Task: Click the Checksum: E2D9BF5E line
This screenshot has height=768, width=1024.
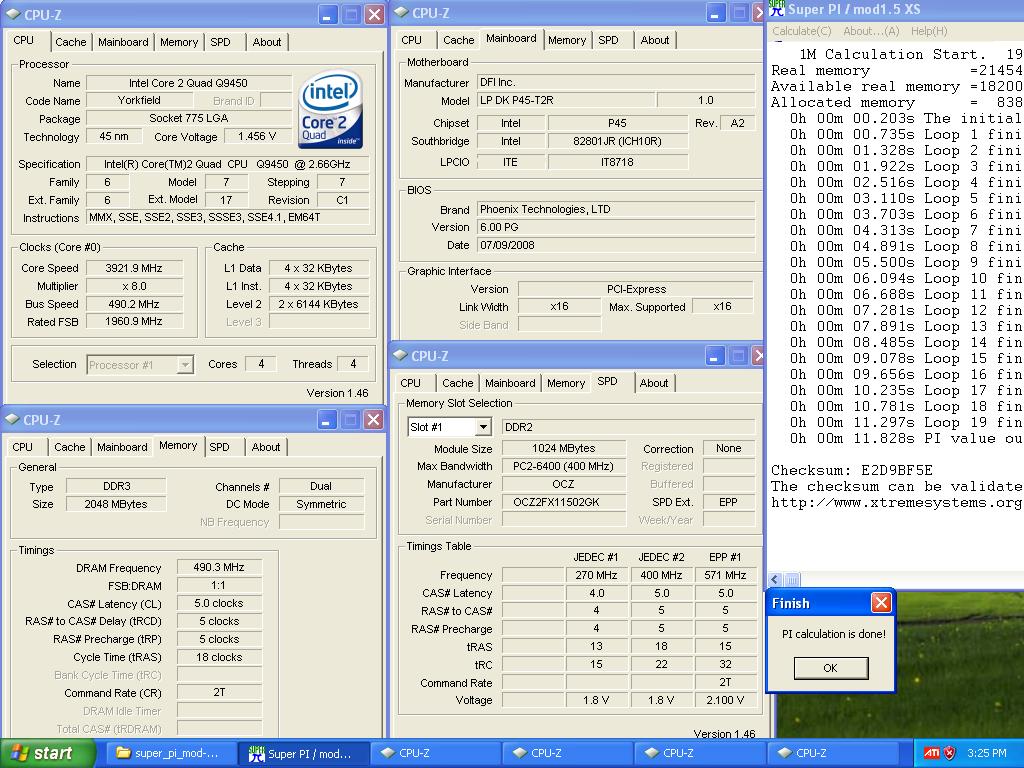Action: (852, 470)
